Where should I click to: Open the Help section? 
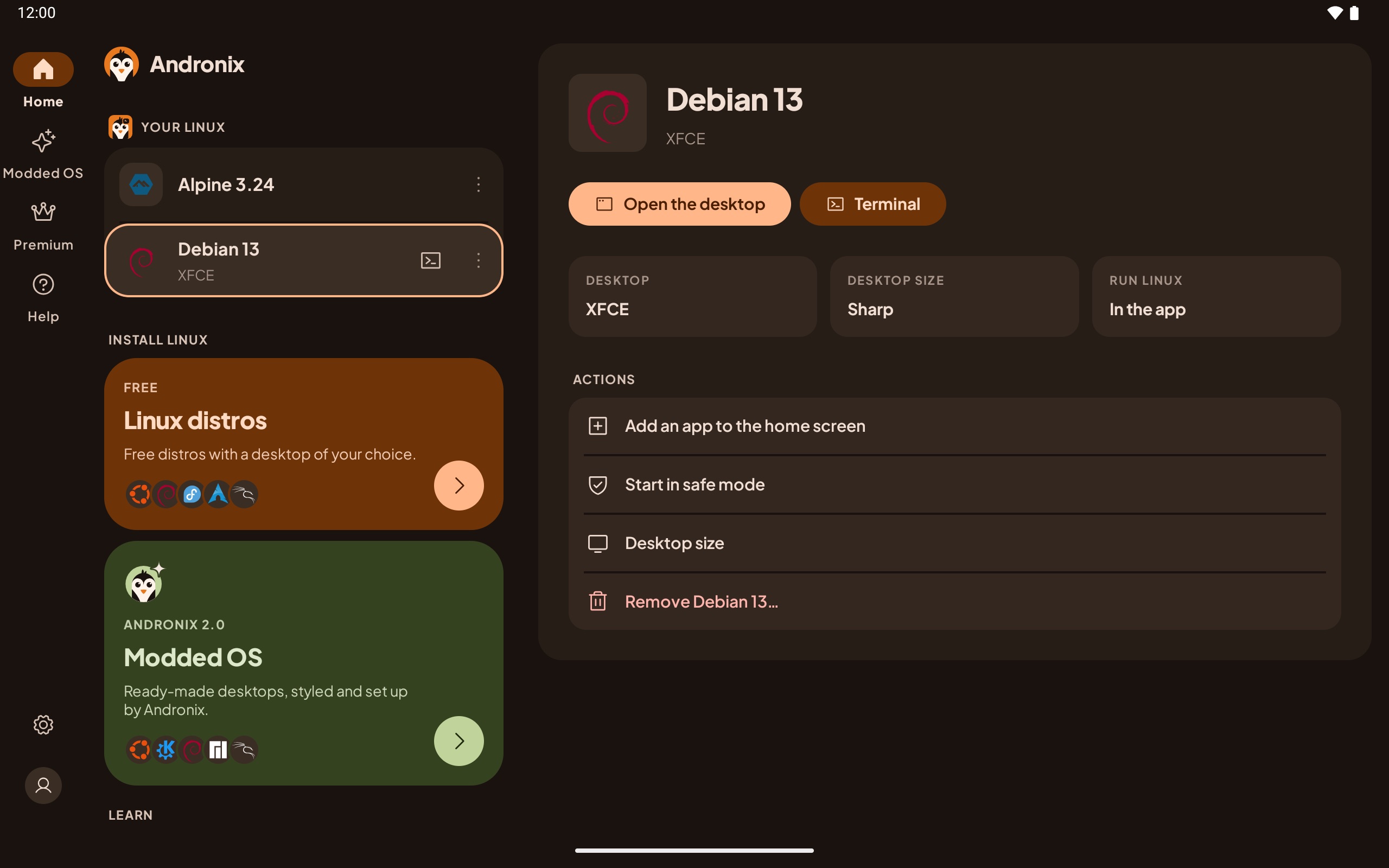pyautogui.click(x=43, y=298)
